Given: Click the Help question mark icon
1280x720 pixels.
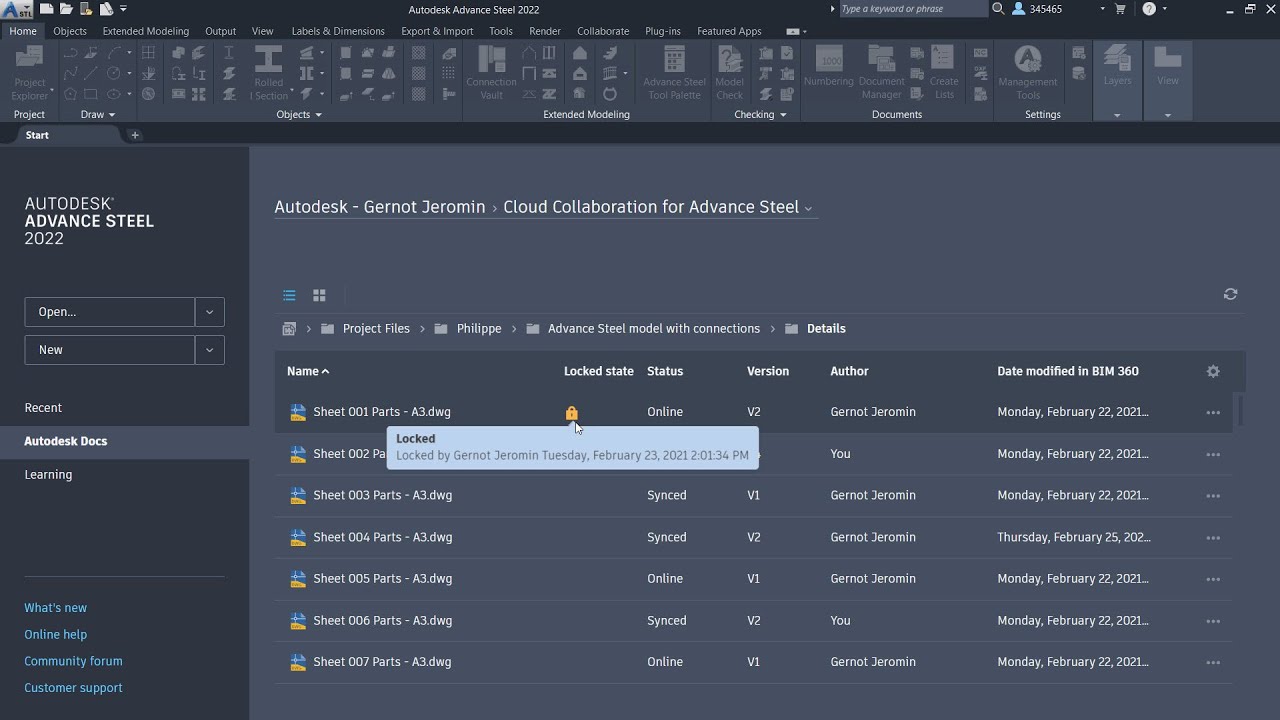Looking at the screenshot, I should tap(1149, 9).
